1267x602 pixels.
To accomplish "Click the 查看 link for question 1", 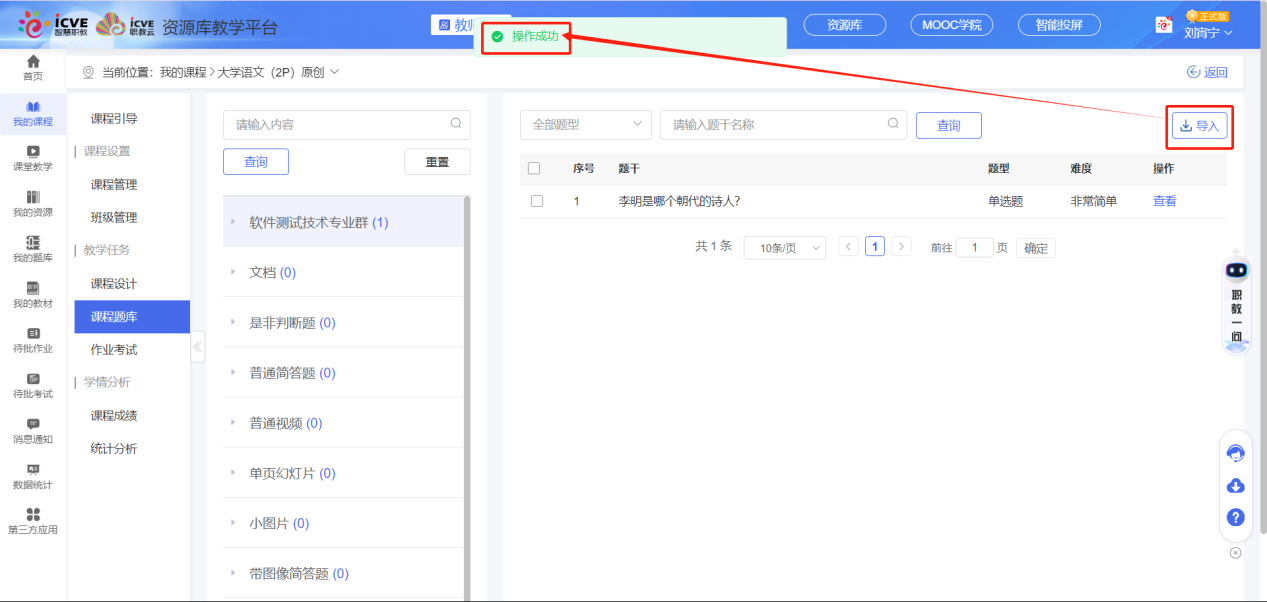I will pyautogui.click(x=1164, y=201).
